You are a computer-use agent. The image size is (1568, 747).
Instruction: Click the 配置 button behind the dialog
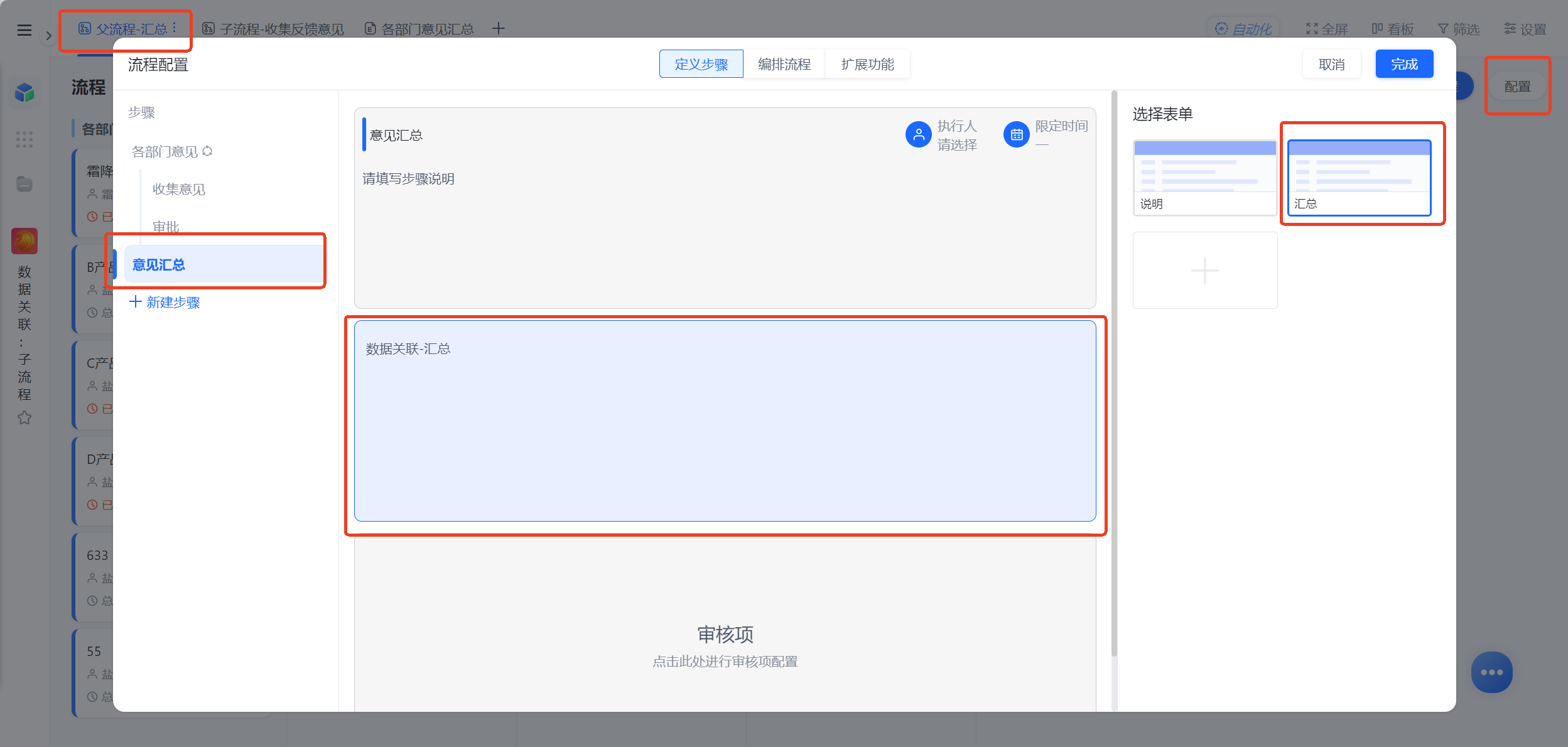[1518, 87]
